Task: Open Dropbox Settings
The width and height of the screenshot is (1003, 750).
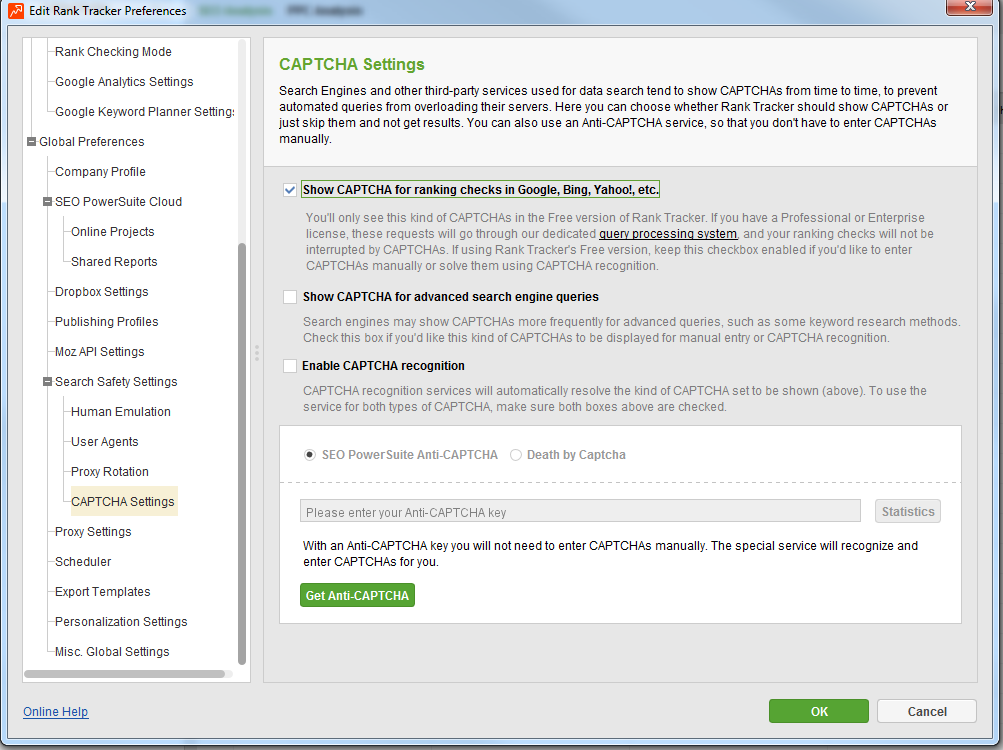Action: (102, 292)
